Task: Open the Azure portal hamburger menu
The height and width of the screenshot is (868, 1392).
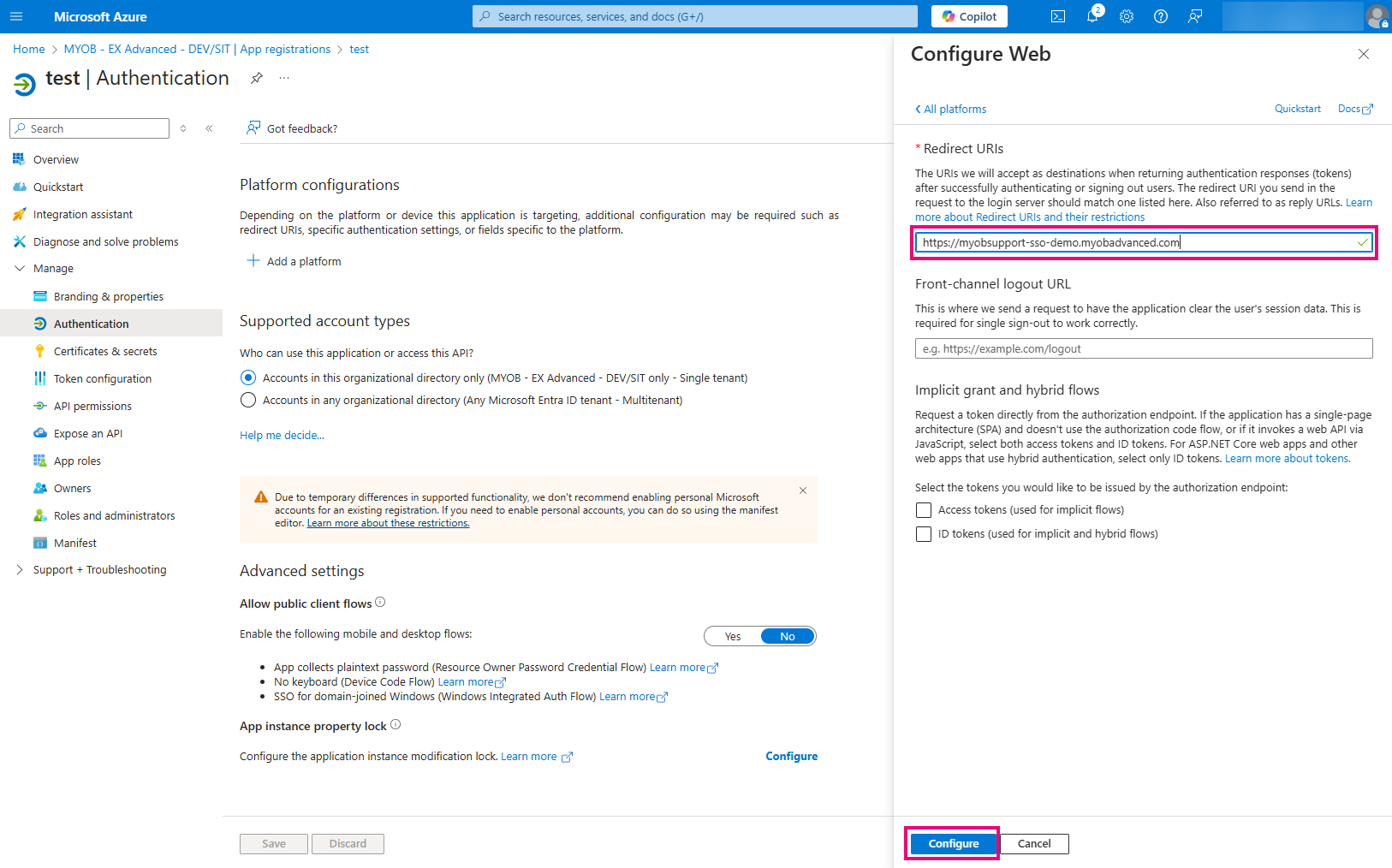Action: pyautogui.click(x=16, y=16)
